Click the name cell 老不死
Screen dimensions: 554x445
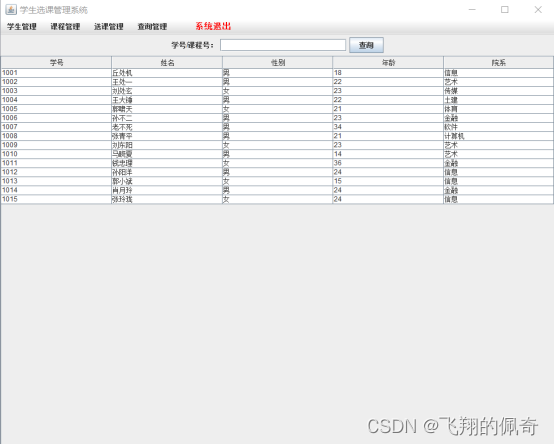tap(167, 127)
